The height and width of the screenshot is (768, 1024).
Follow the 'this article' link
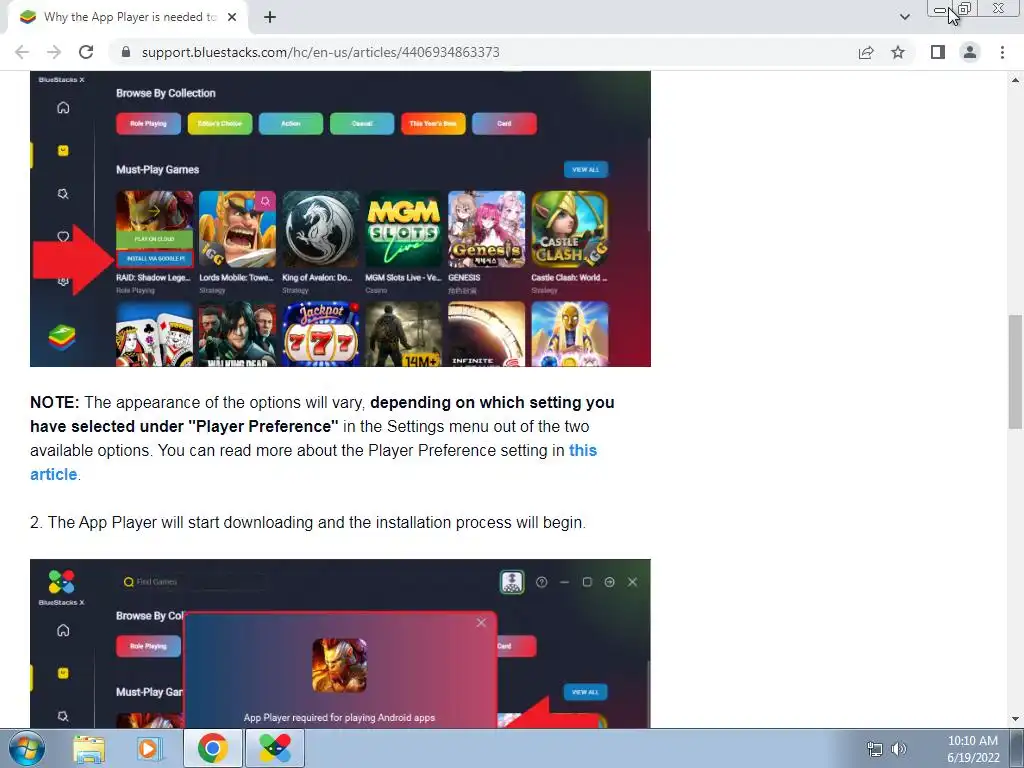[x=583, y=451]
